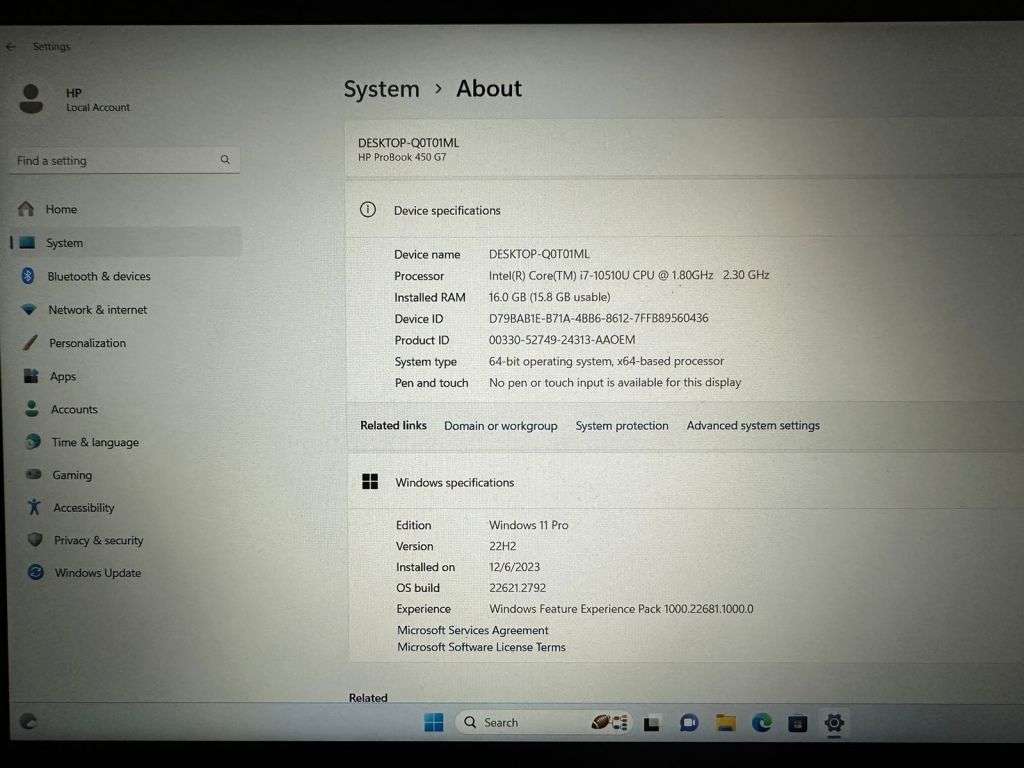Viewport: 1024px width, 768px height.
Task: Select the Personalization paintbrush icon
Action: [32, 342]
